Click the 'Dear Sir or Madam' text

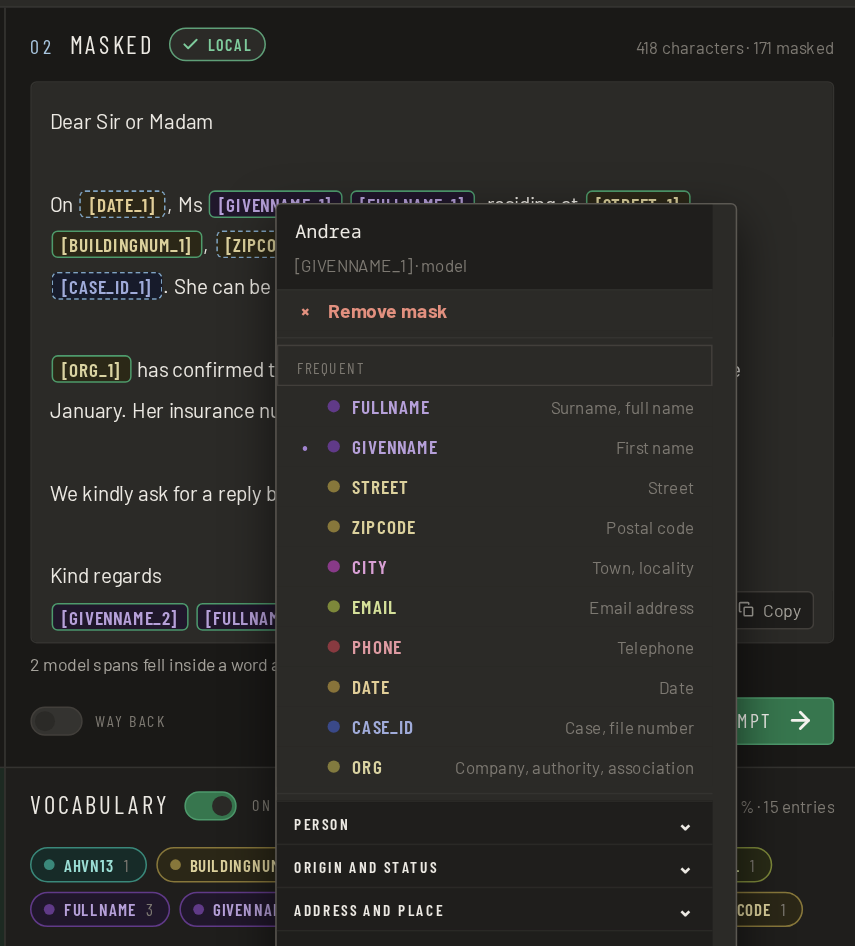tap(132, 122)
